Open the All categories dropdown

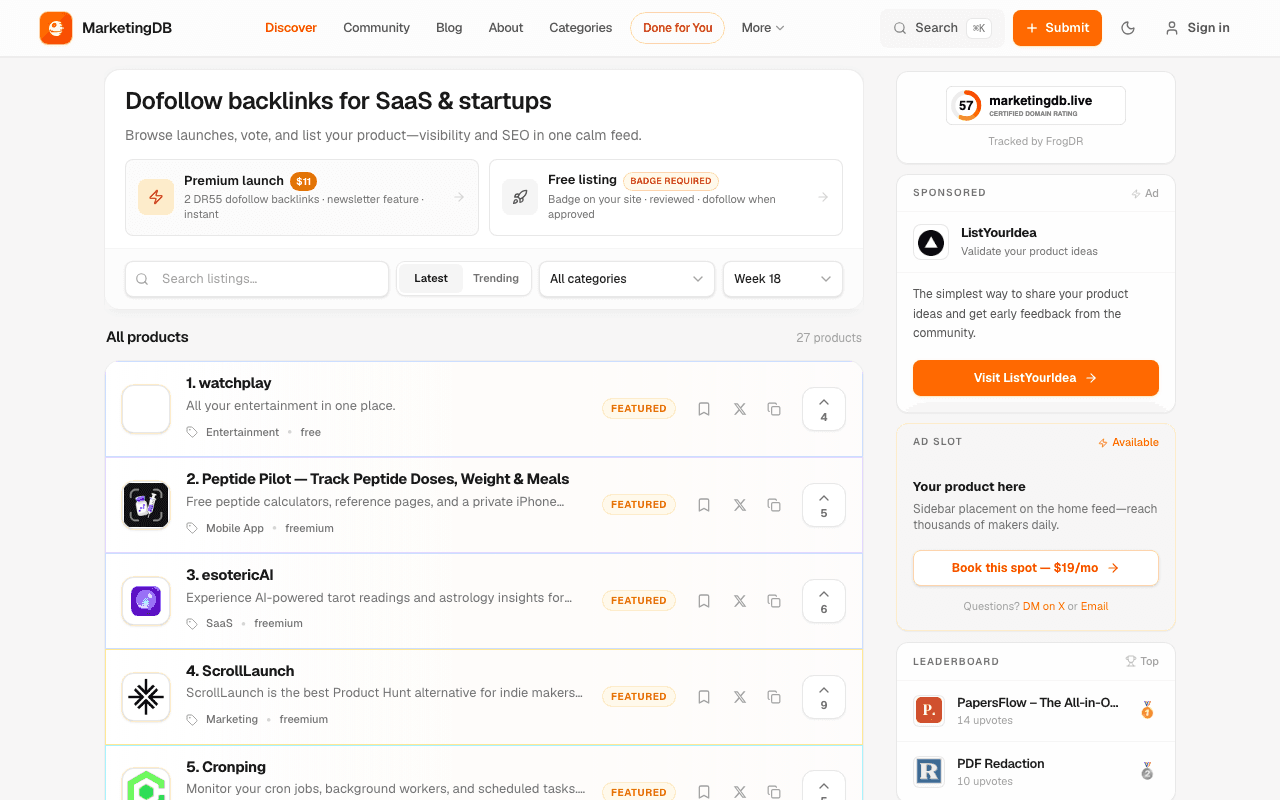[x=627, y=279]
